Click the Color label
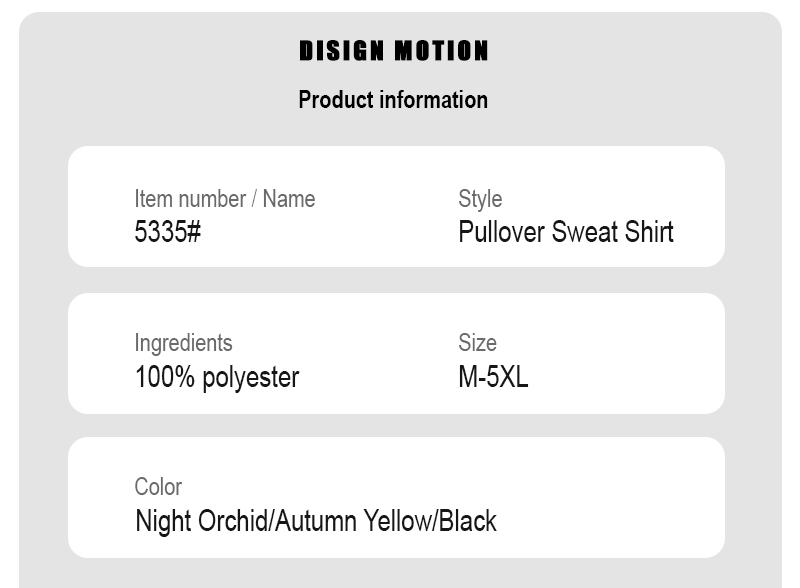The image size is (800, 588). (158, 487)
